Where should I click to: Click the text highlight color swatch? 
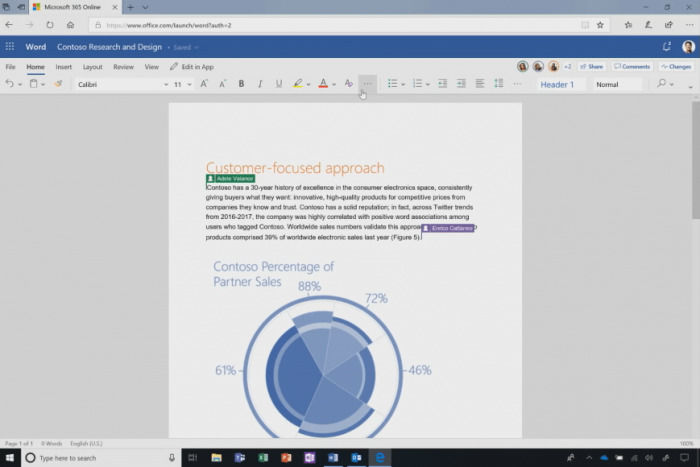[298, 84]
